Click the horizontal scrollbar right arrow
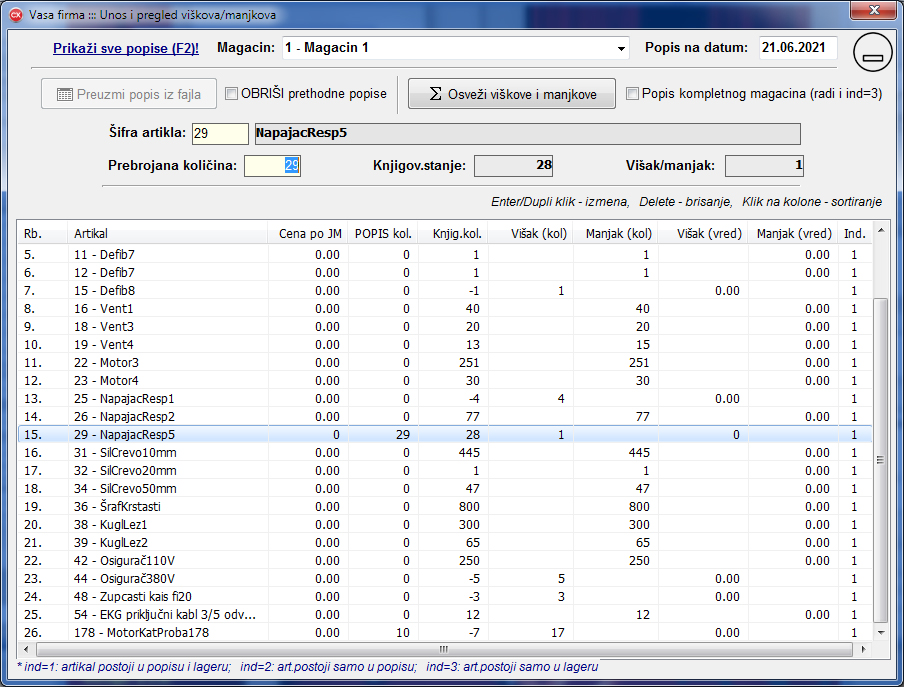Screen dimensions: 904x687 863,649
